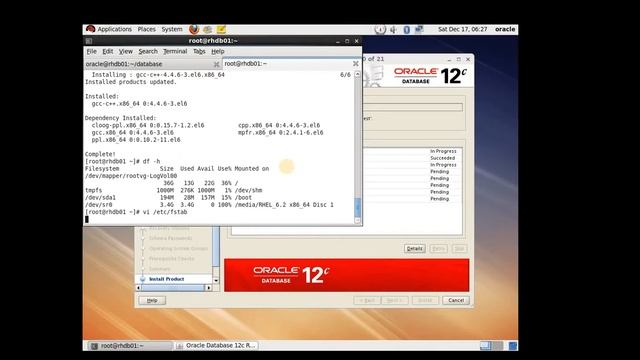
Task: Switch to Oracle Database 12c installer in the taskbar
Action: tap(216, 346)
